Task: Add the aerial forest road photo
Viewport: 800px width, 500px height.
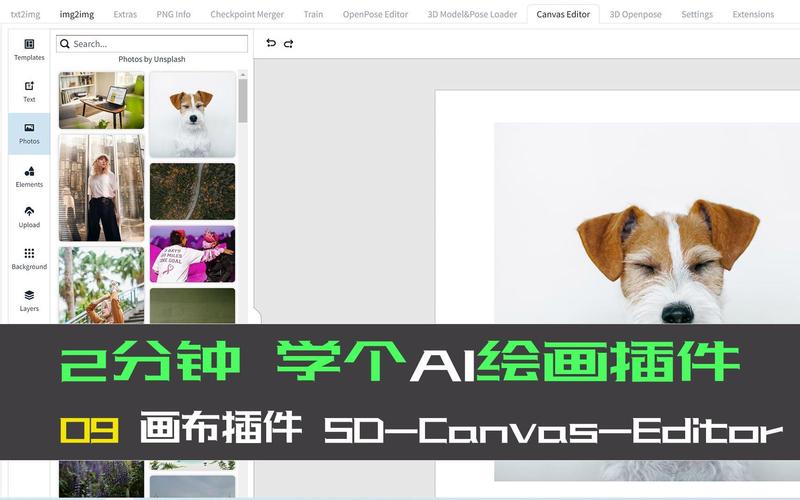Action: (x=192, y=191)
